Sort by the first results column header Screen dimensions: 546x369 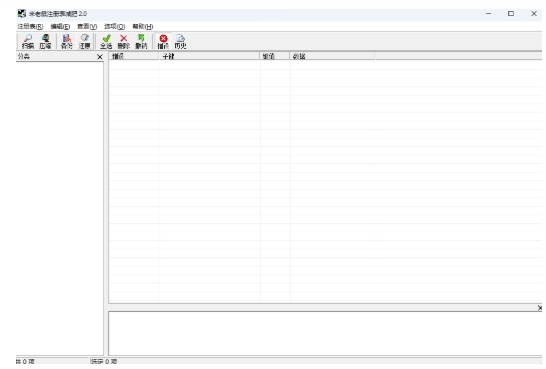pos(134,56)
